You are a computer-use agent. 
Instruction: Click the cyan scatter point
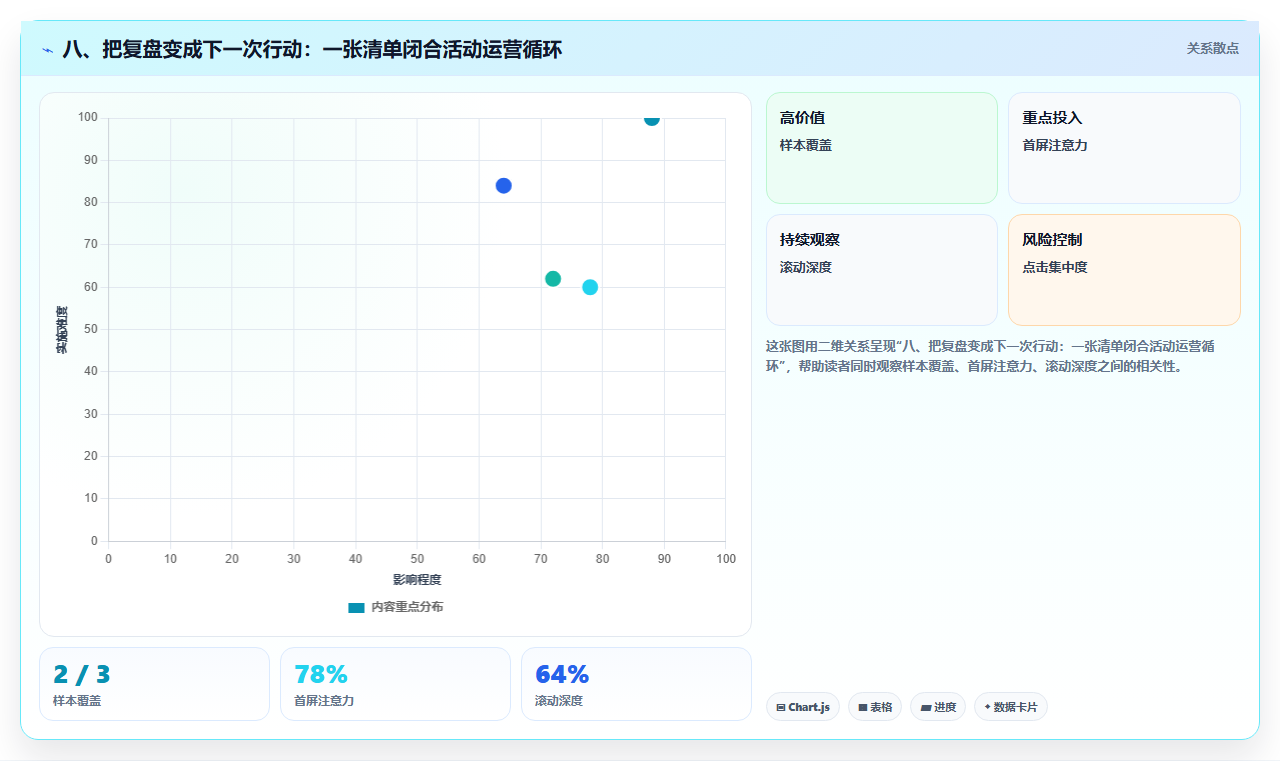tap(590, 287)
